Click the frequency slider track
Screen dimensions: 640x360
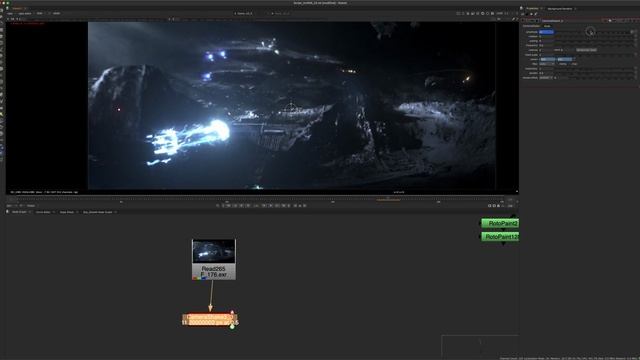[594, 45]
